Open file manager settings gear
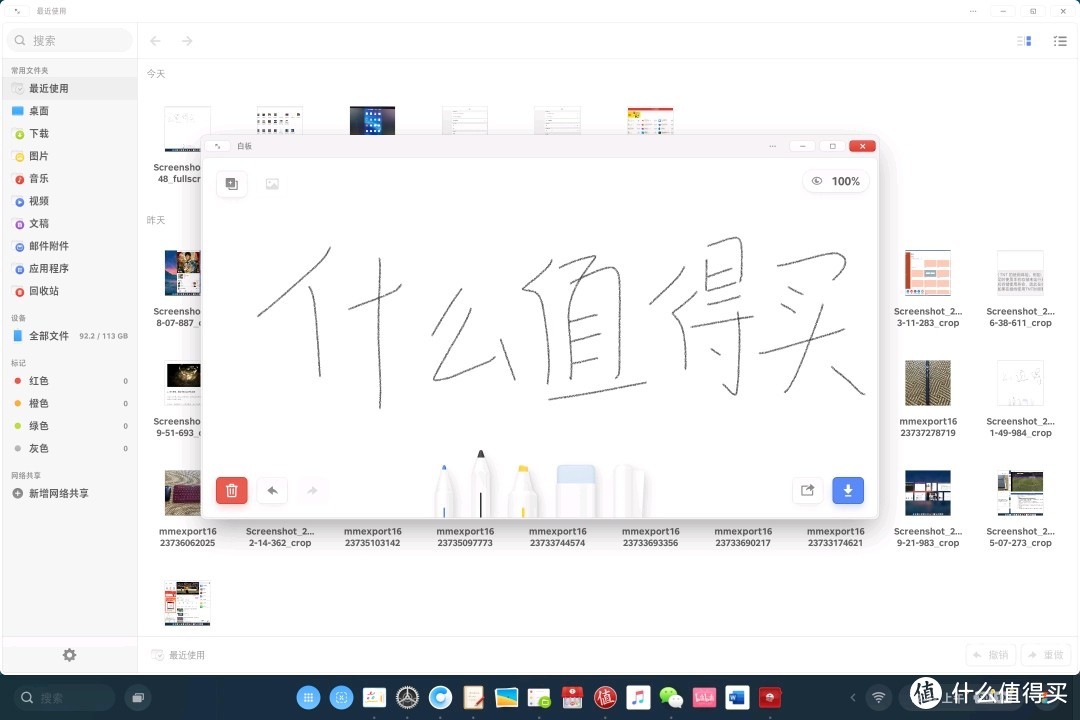Screen dimensions: 1080x720 (70, 655)
